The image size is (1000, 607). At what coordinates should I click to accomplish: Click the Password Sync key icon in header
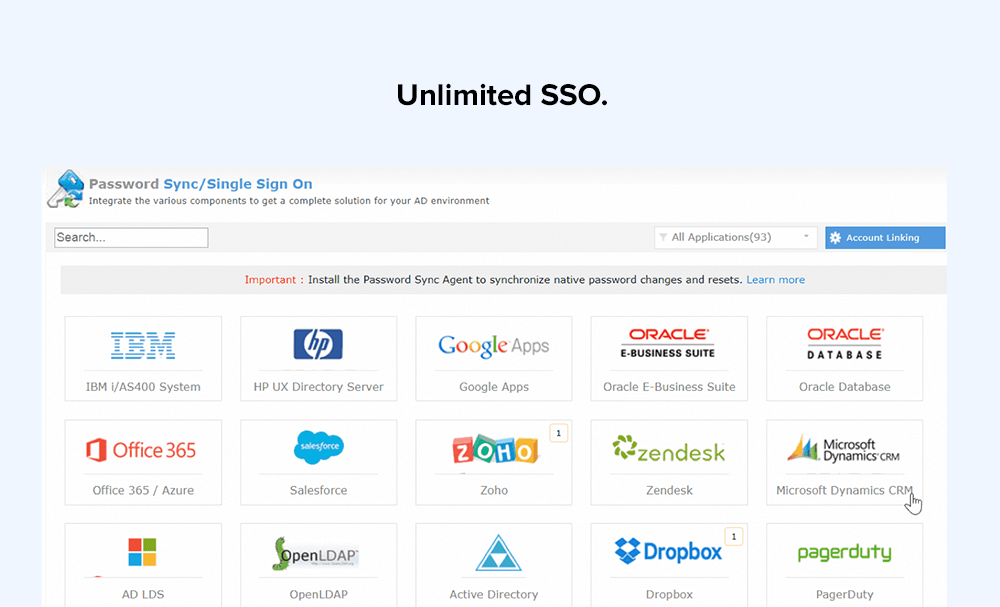tap(66, 189)
